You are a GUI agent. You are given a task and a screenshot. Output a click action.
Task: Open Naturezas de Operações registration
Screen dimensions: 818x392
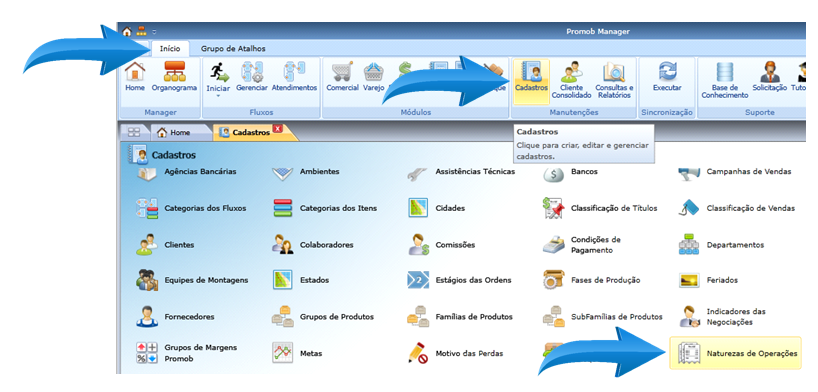point(735,353)
